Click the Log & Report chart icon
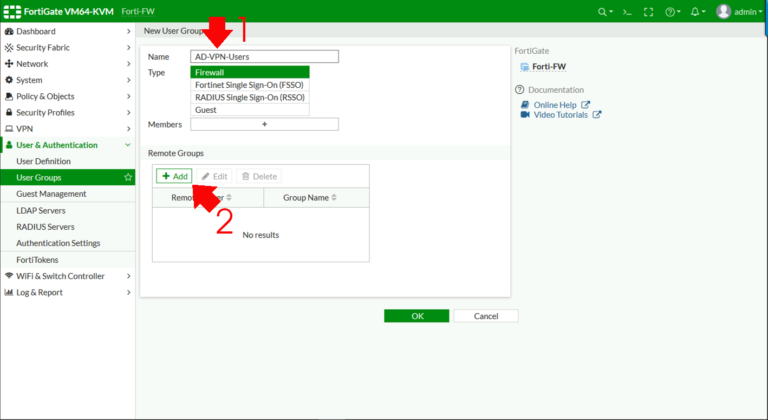 (x=9, y=292)
